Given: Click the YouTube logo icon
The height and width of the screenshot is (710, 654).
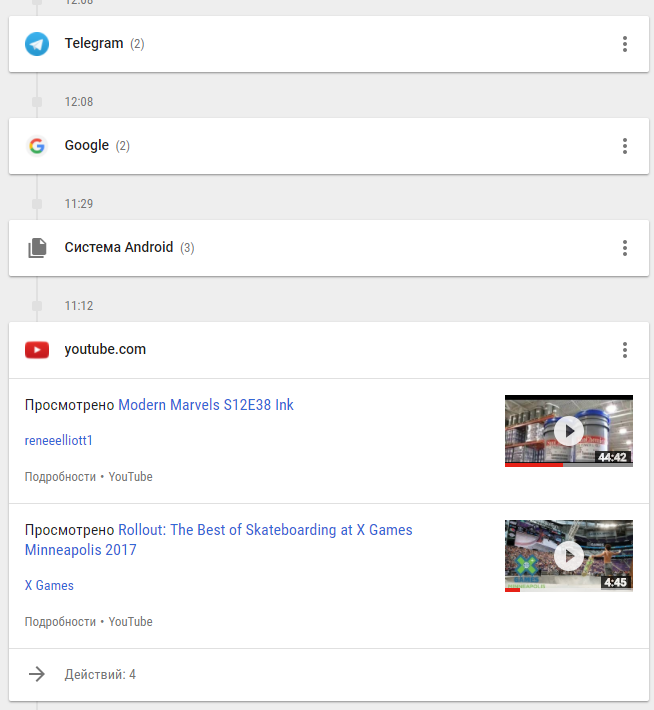Looking at the screenshot, I should click(37, 350).
